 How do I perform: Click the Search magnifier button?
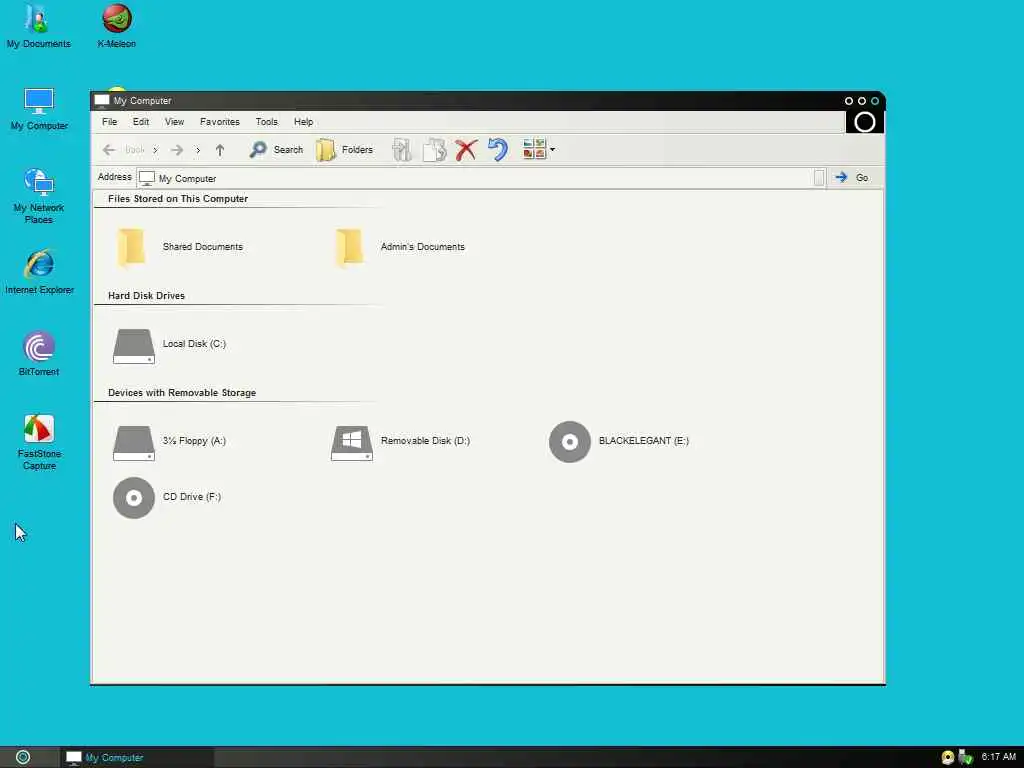point(276,150)
